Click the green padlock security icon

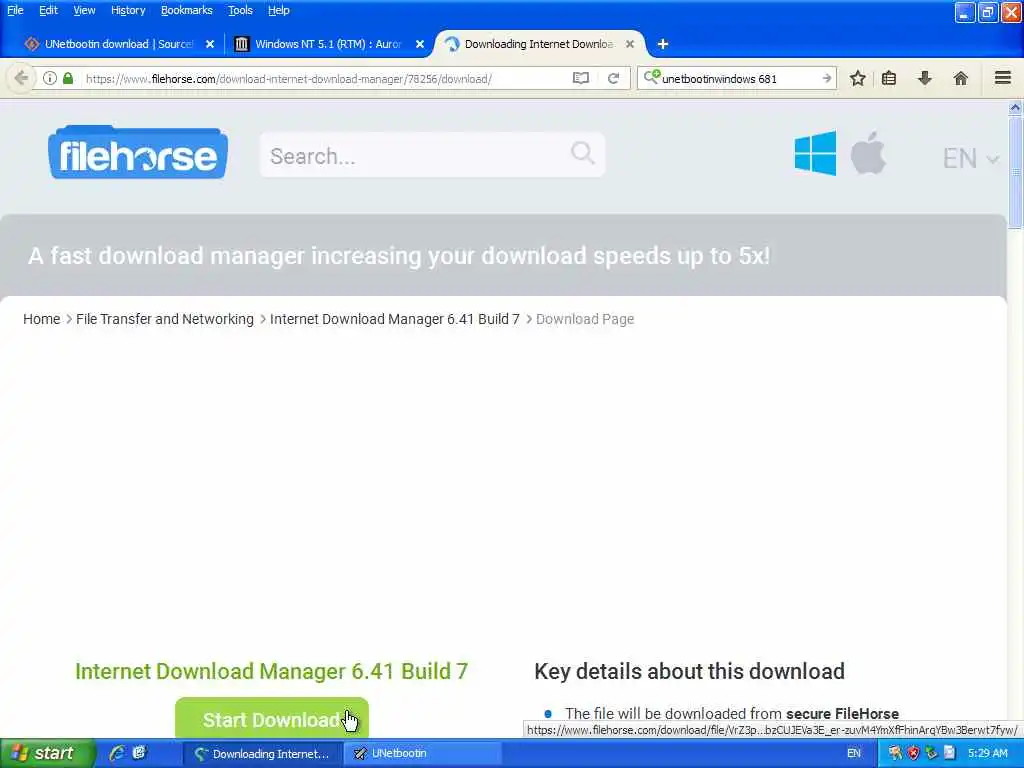click(68, 78)
